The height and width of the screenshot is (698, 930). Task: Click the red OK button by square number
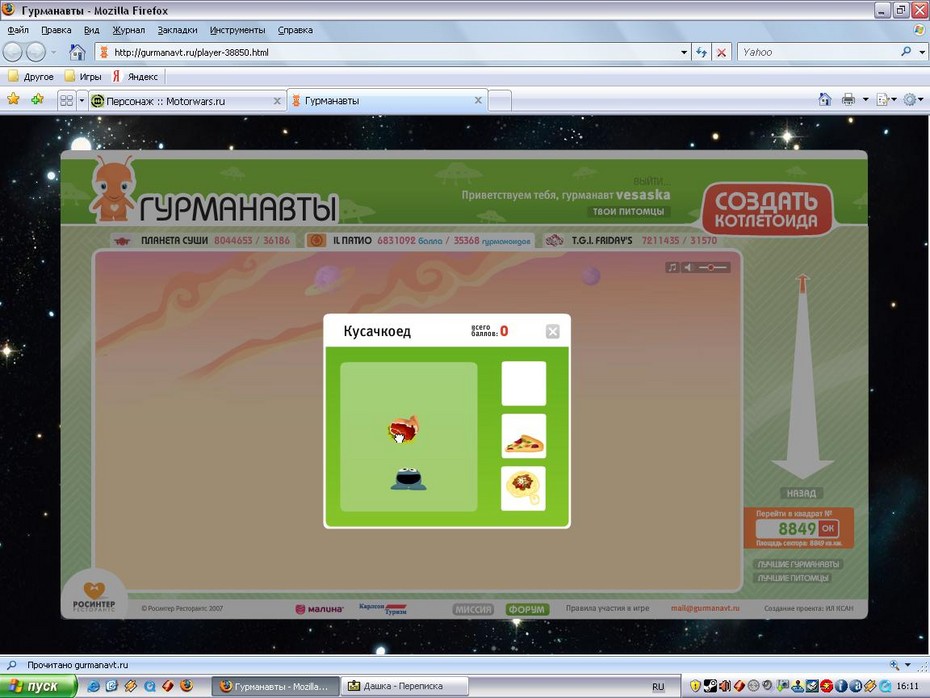tap(828, 528)
